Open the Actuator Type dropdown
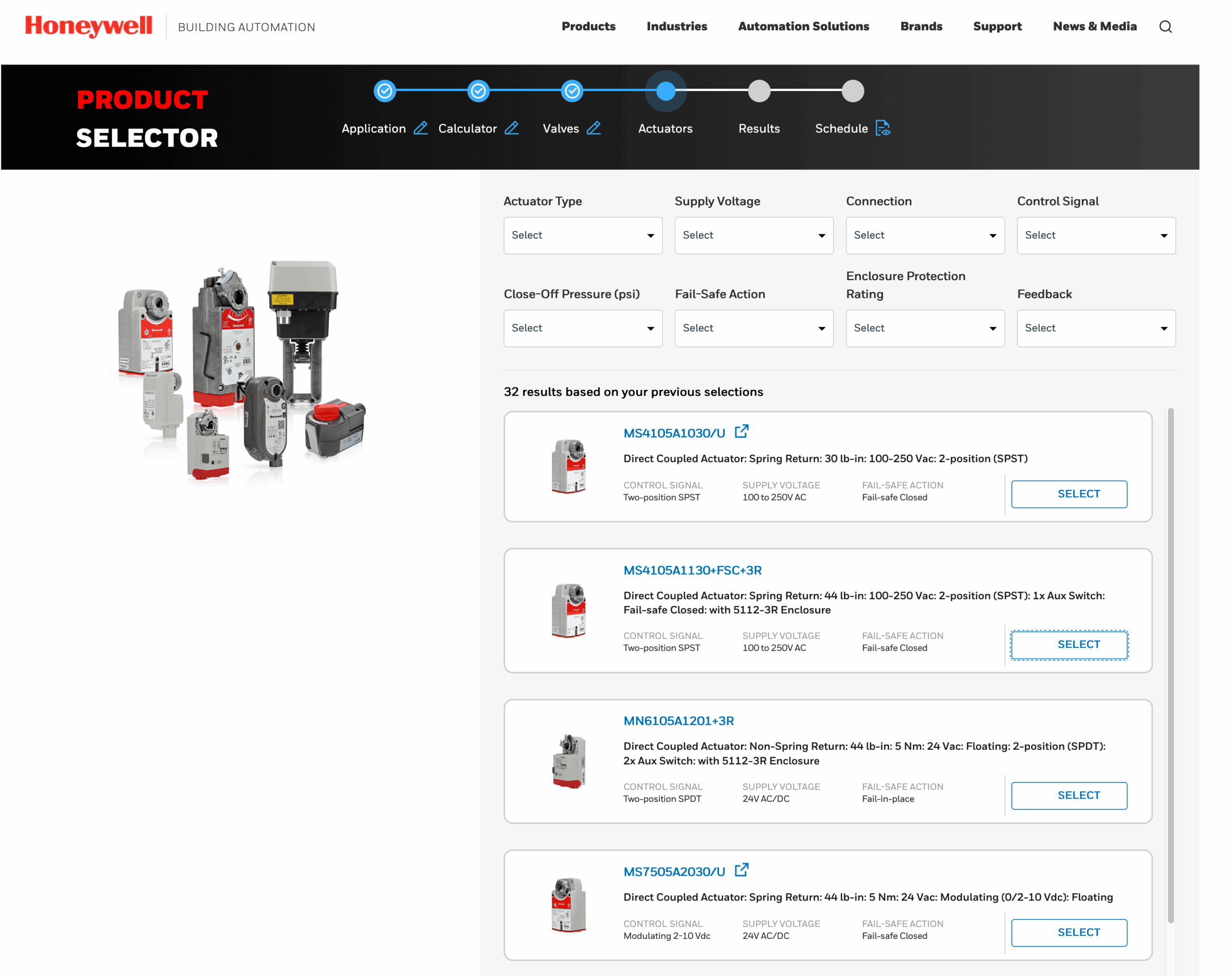The width and height of the screenshot is (1232, 976). [582, 235]
